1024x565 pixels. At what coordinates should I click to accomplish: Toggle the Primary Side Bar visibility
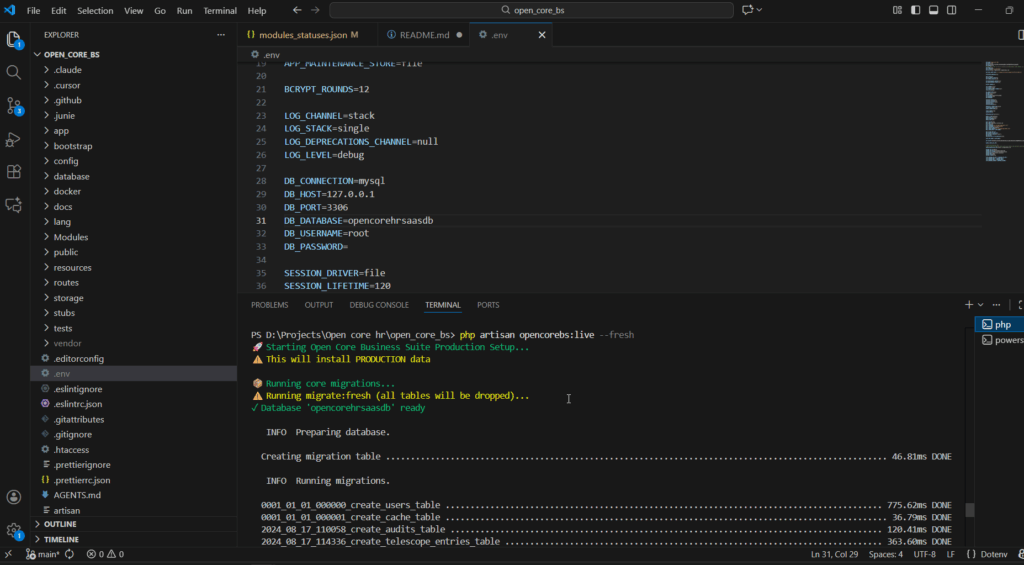(x=915, y=10)
